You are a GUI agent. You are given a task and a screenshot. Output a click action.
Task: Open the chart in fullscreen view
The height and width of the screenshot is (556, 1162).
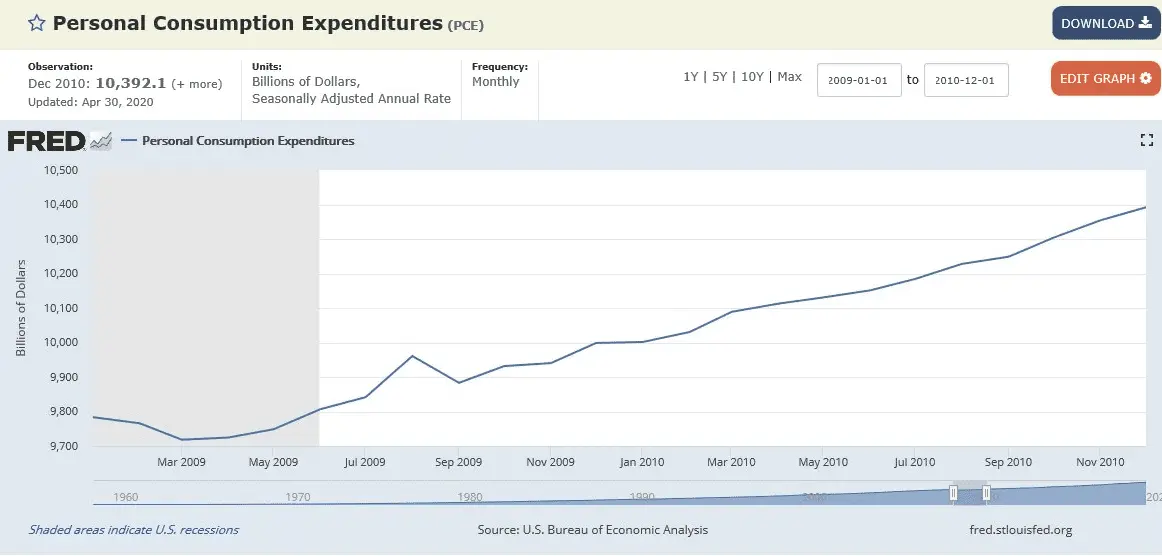[1147, 141]
